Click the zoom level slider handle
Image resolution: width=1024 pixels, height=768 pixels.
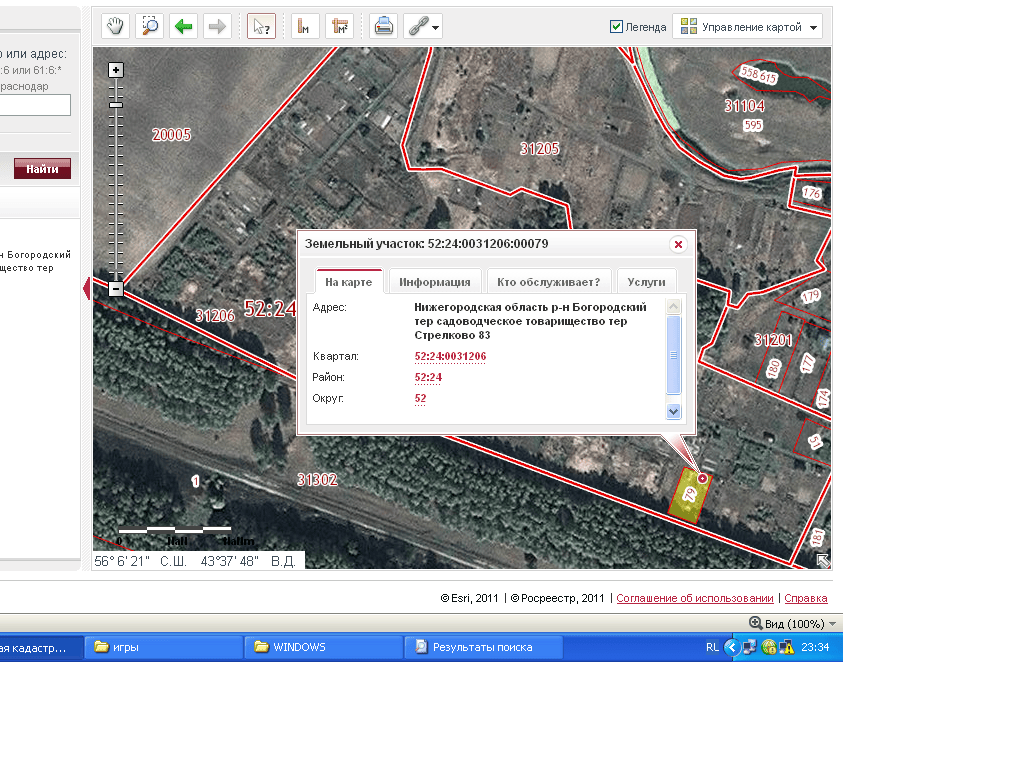[116, 104]
